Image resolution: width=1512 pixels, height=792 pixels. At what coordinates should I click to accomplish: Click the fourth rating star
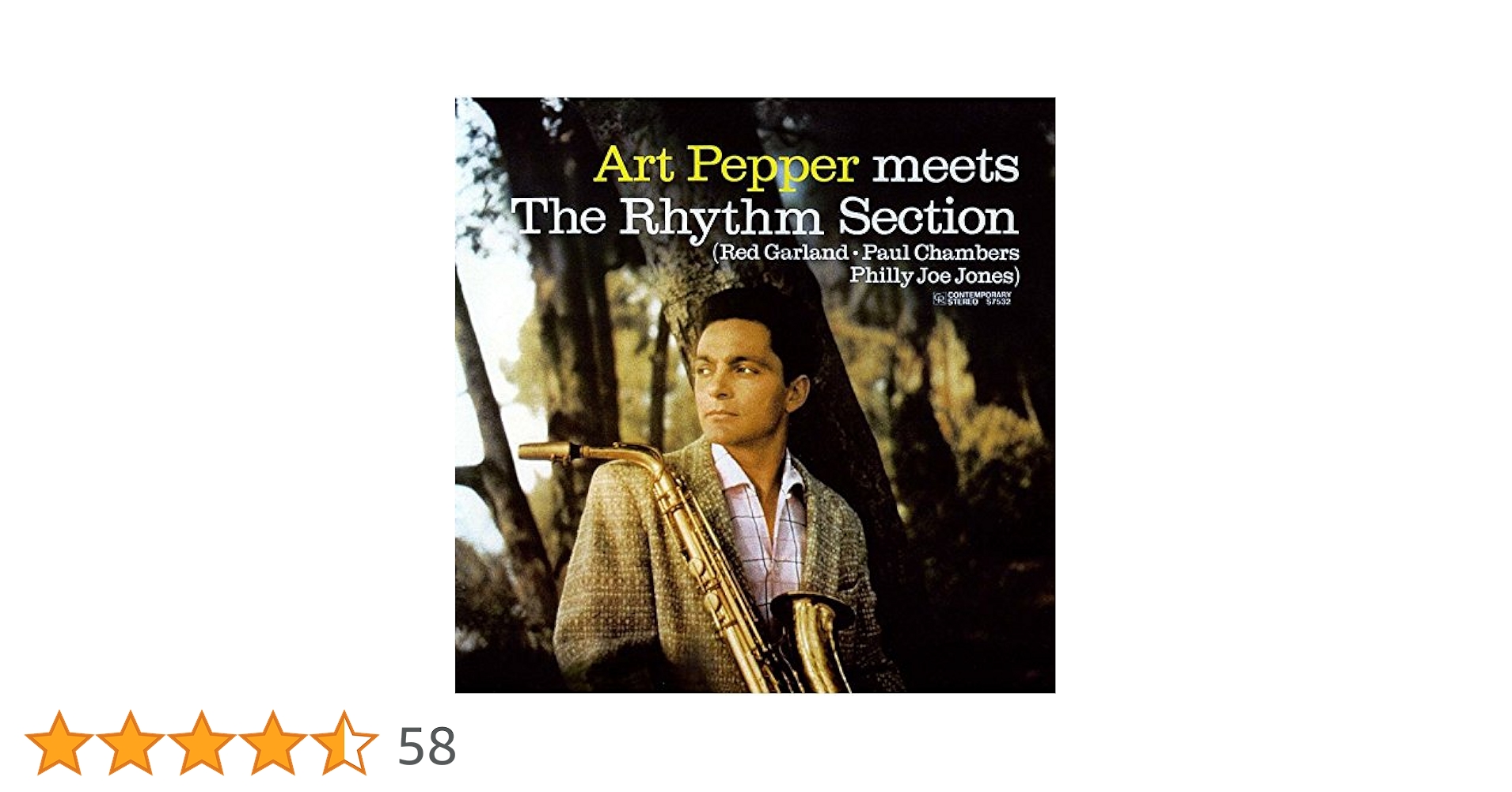273,743
